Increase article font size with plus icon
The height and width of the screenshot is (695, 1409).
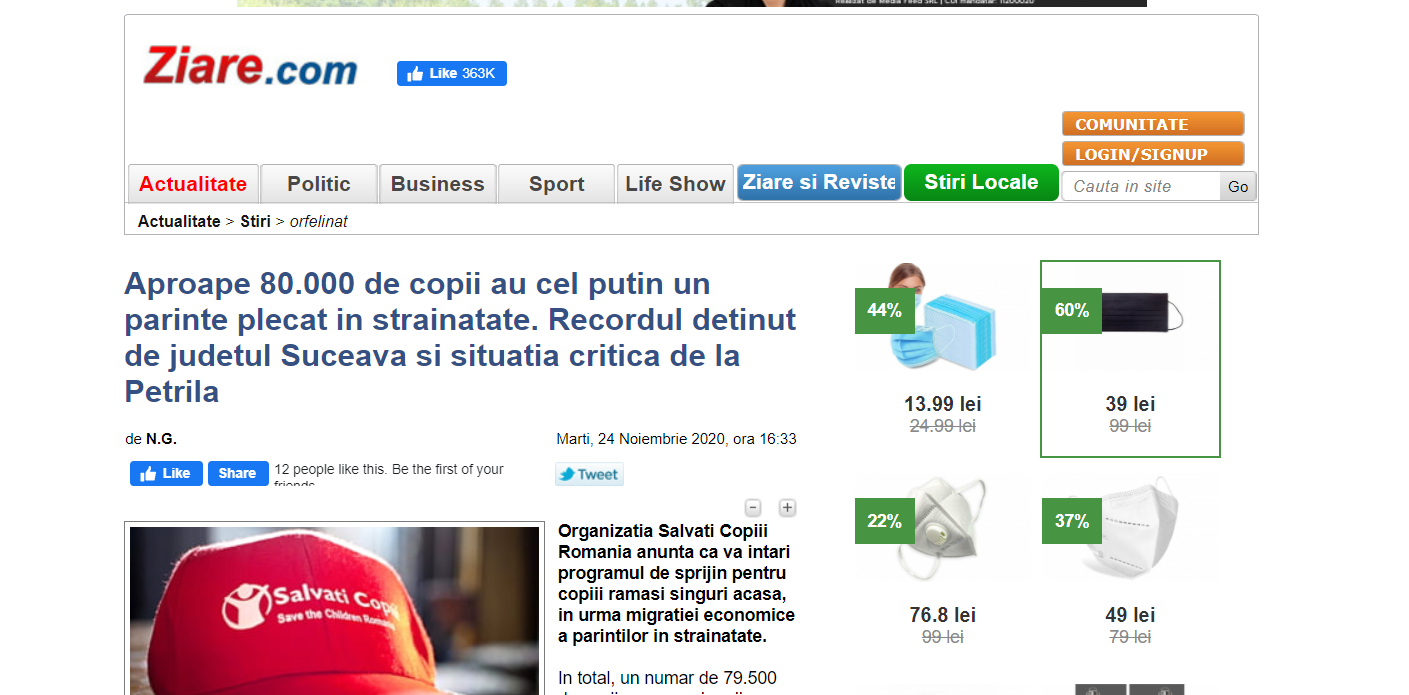pos(788,507)
